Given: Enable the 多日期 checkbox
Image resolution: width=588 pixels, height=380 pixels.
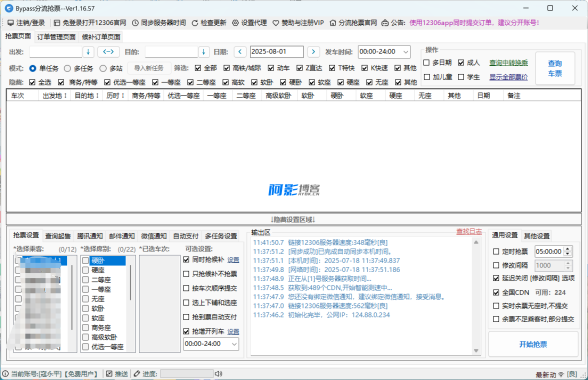Looking at the screenshot, I should click(426, 63).
